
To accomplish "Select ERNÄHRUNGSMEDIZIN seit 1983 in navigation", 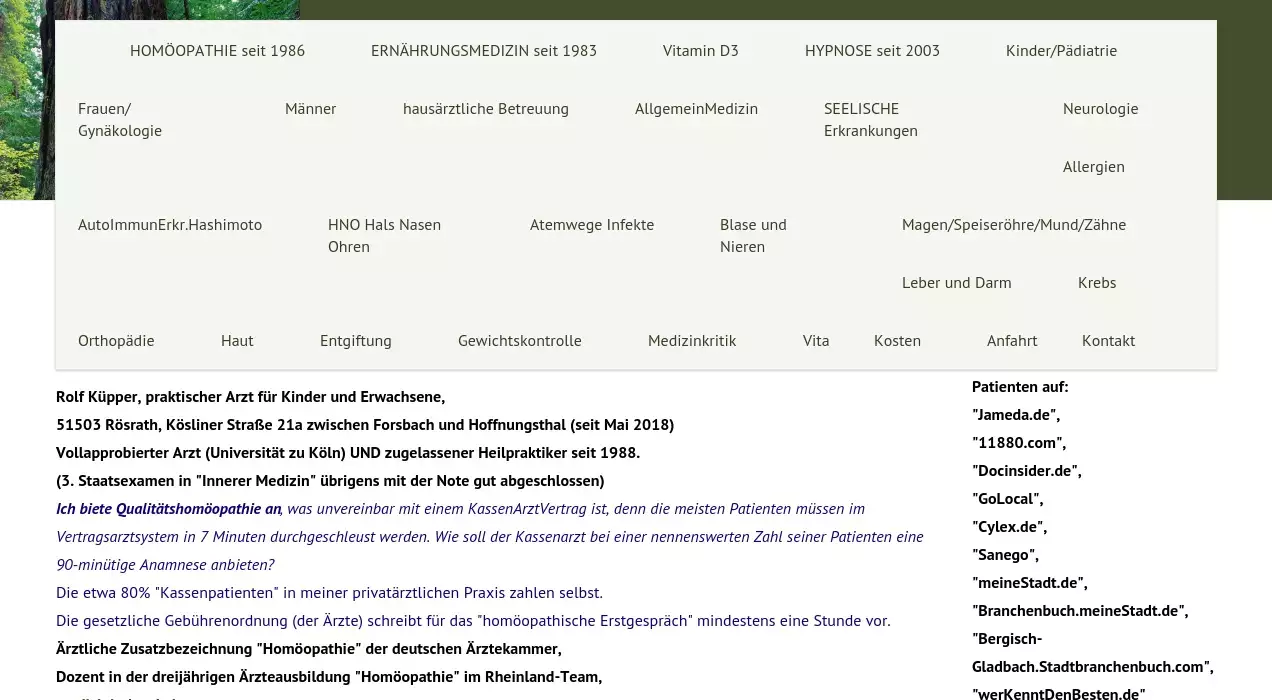I will [483, 51].
